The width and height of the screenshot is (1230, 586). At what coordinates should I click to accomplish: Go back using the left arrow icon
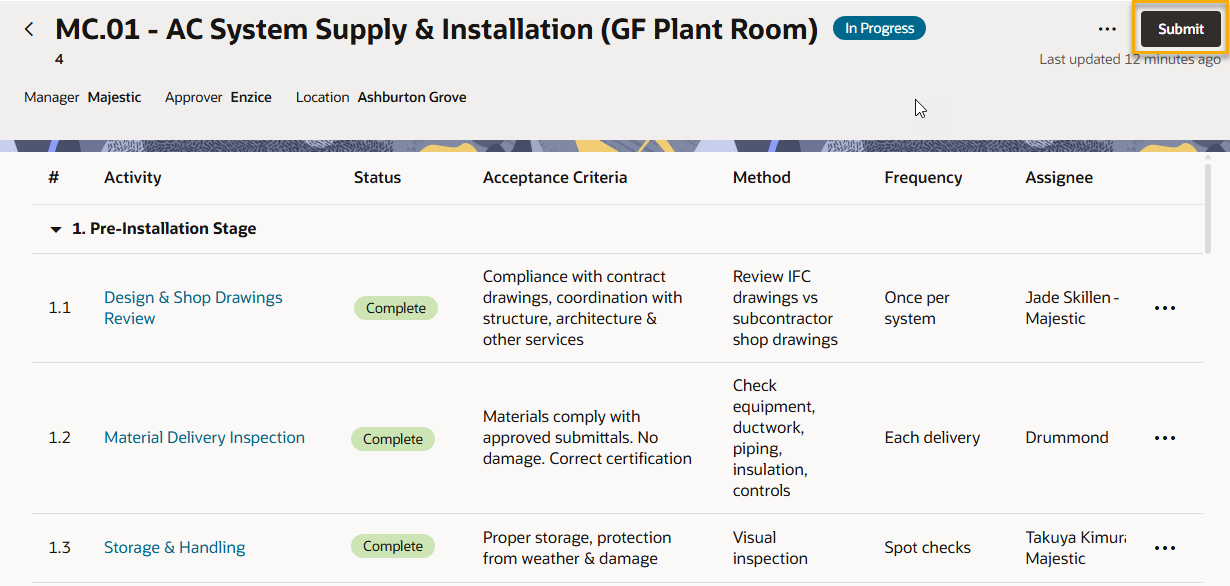pyautogui.click(x=29, y=29)
